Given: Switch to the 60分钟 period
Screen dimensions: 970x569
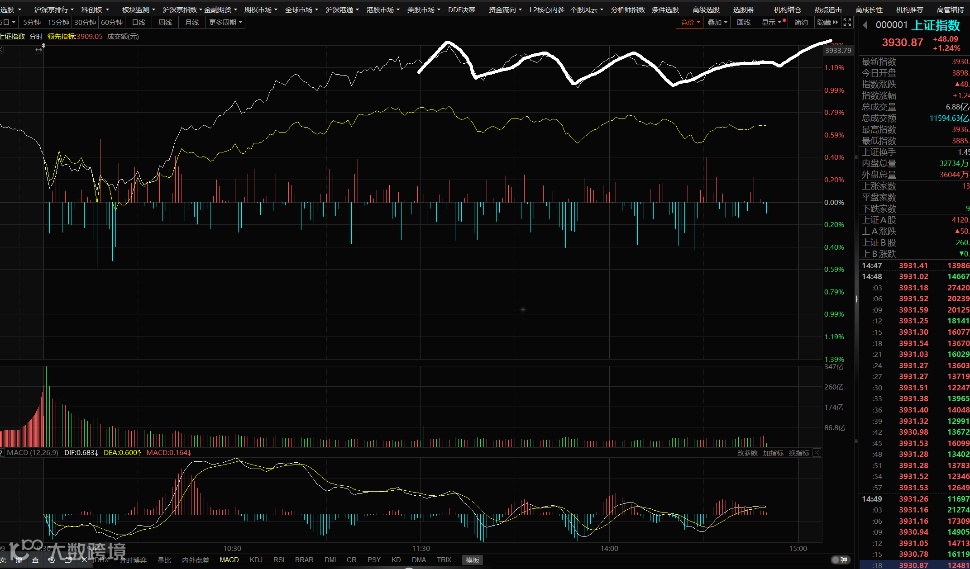Looking at the screenshot, I should click(x=111, y=22).
